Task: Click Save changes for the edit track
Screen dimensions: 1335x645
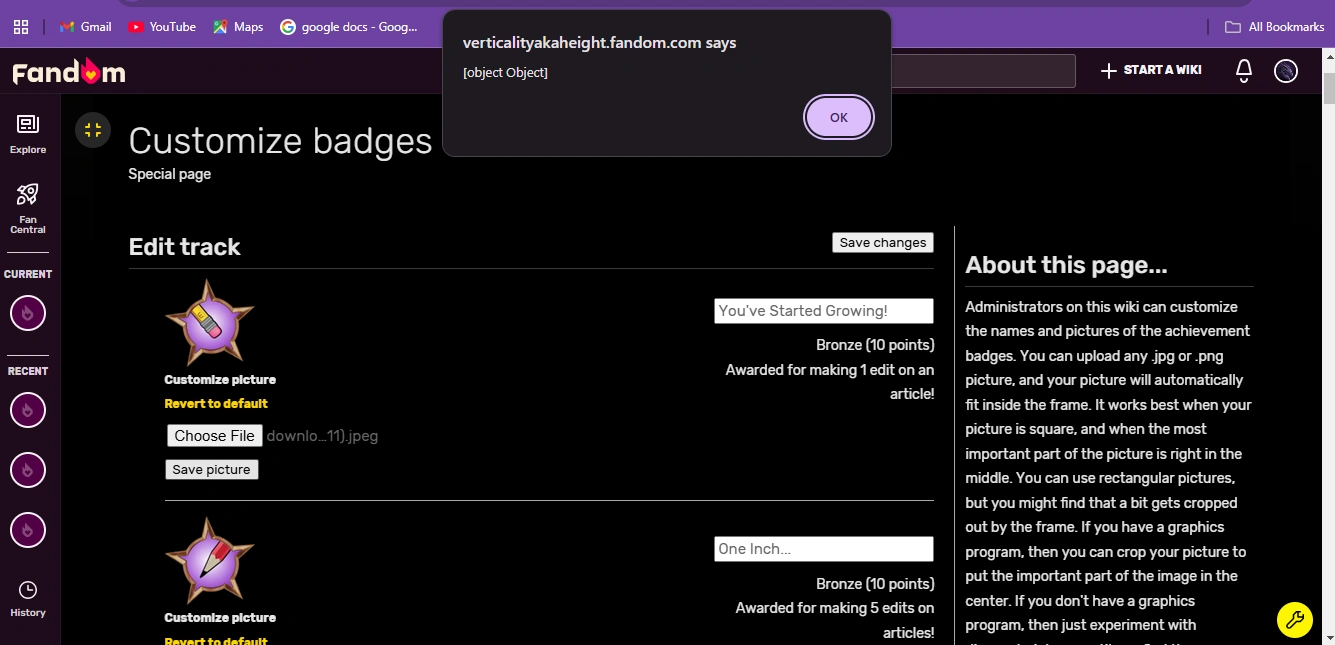Action: (882, 242)
